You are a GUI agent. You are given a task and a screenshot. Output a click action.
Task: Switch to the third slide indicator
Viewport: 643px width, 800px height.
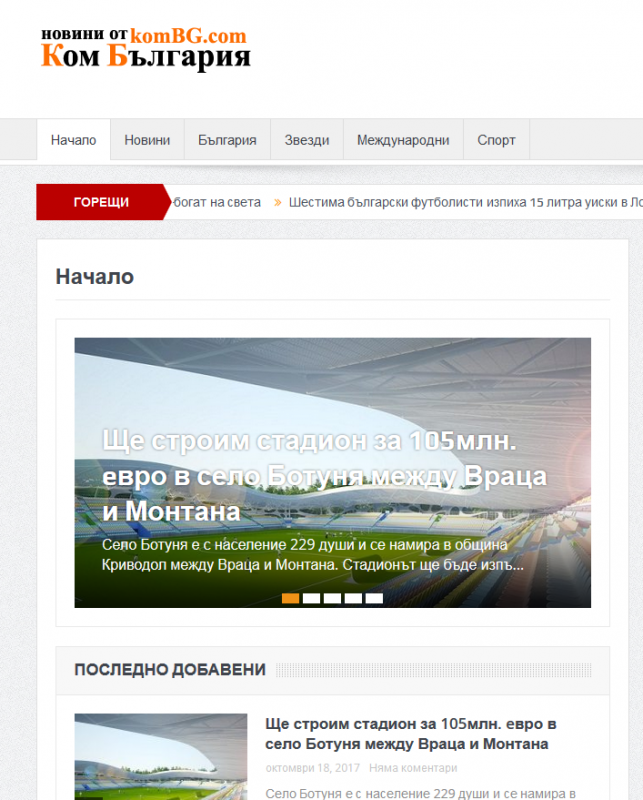coord(332,598)
